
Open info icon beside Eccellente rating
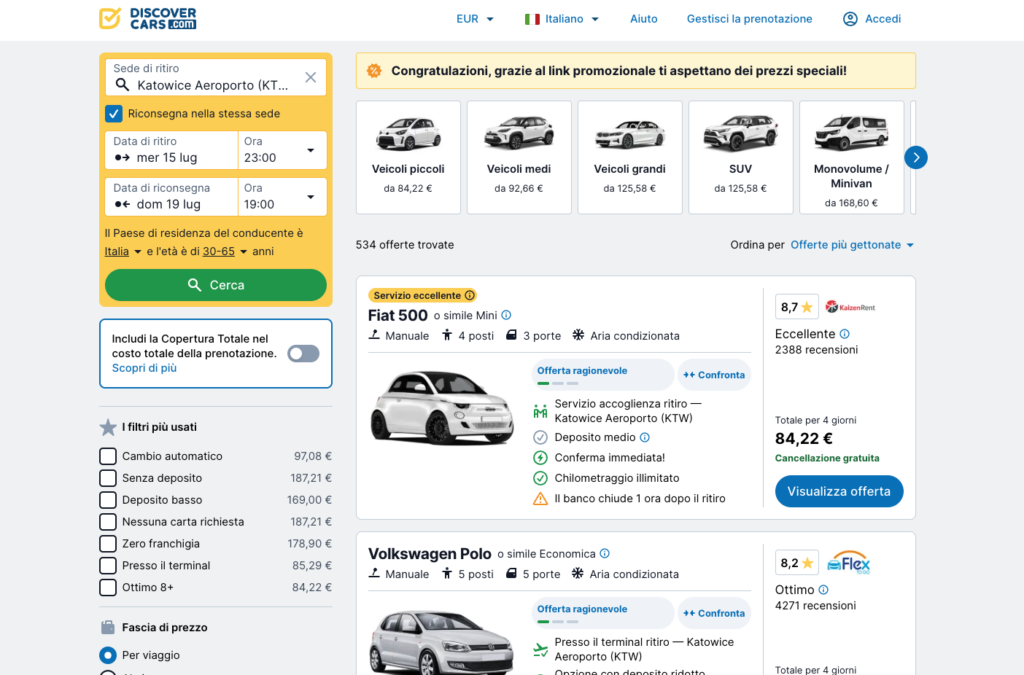pos(844,334)
